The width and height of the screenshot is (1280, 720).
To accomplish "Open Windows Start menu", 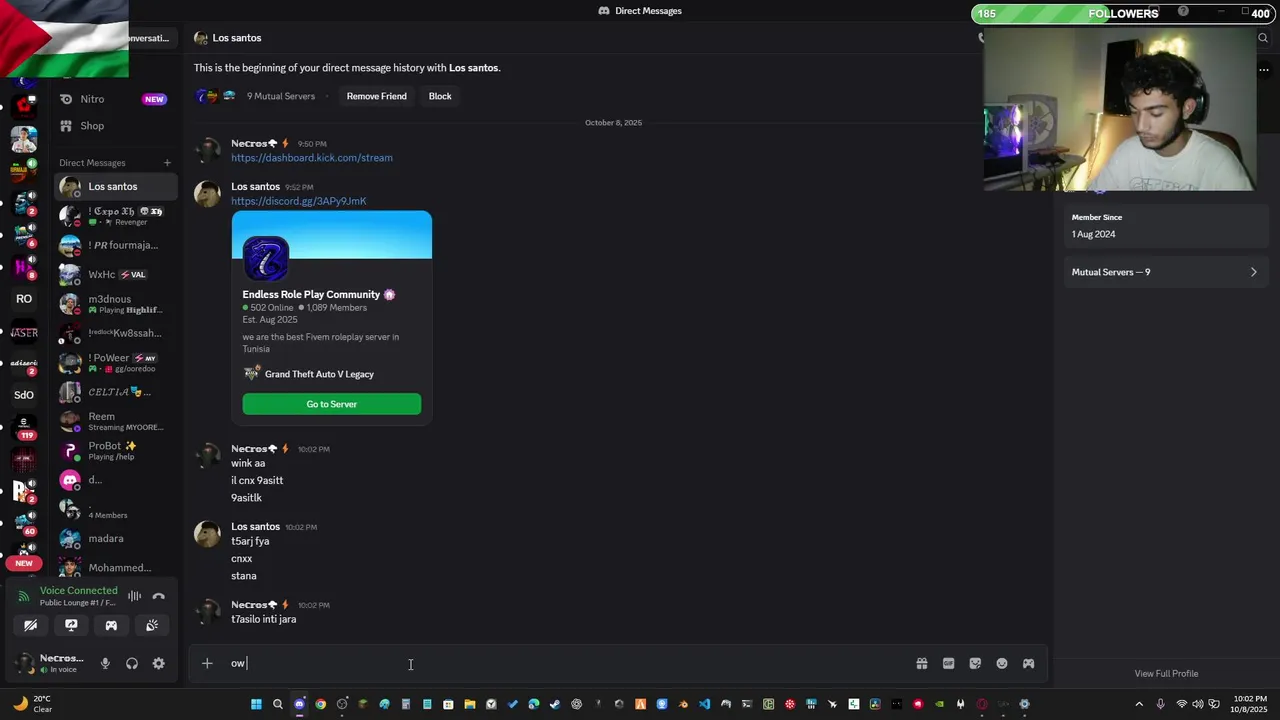I will (x=256, y=704).
